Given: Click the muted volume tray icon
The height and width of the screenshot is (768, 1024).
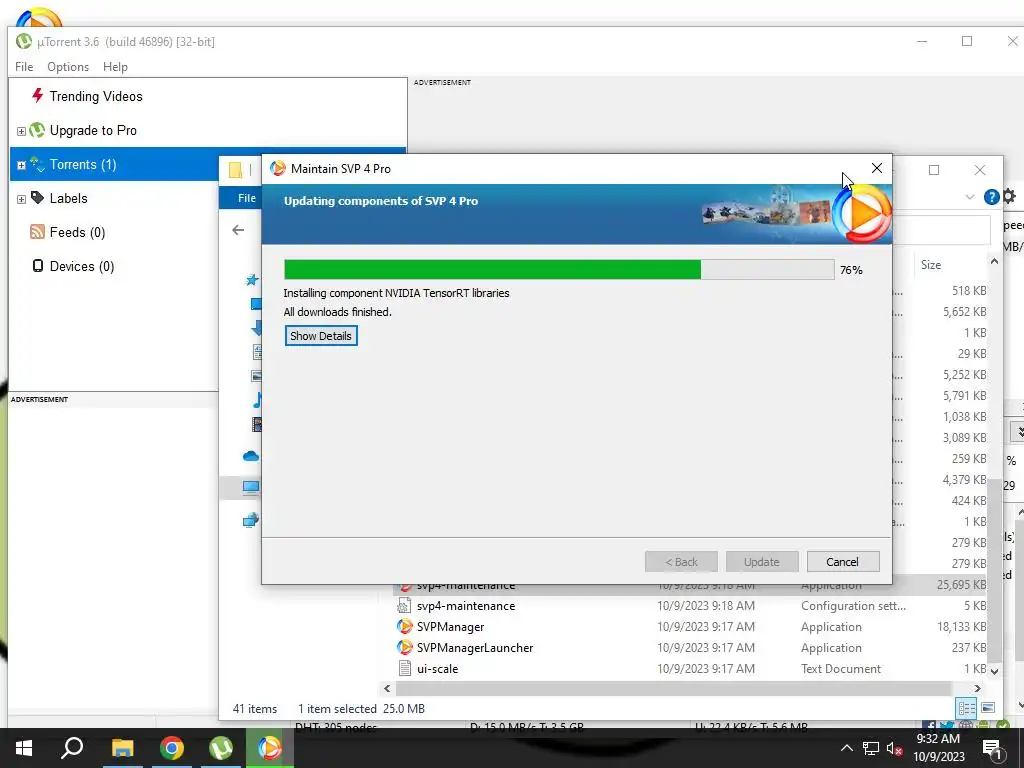Looking at the screenshot, I should pos(894,748).
